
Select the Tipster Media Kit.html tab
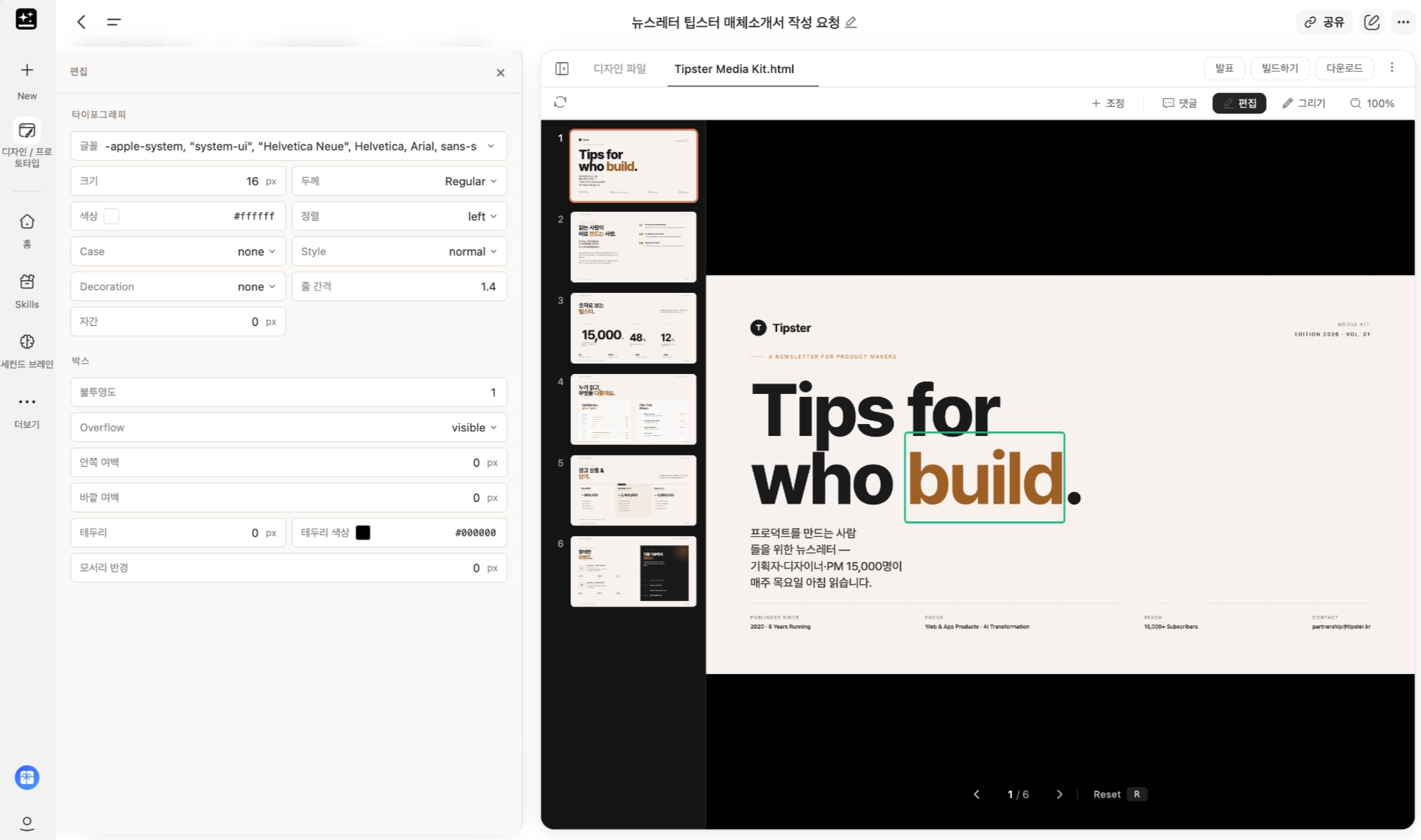click(x=734, y=69)
